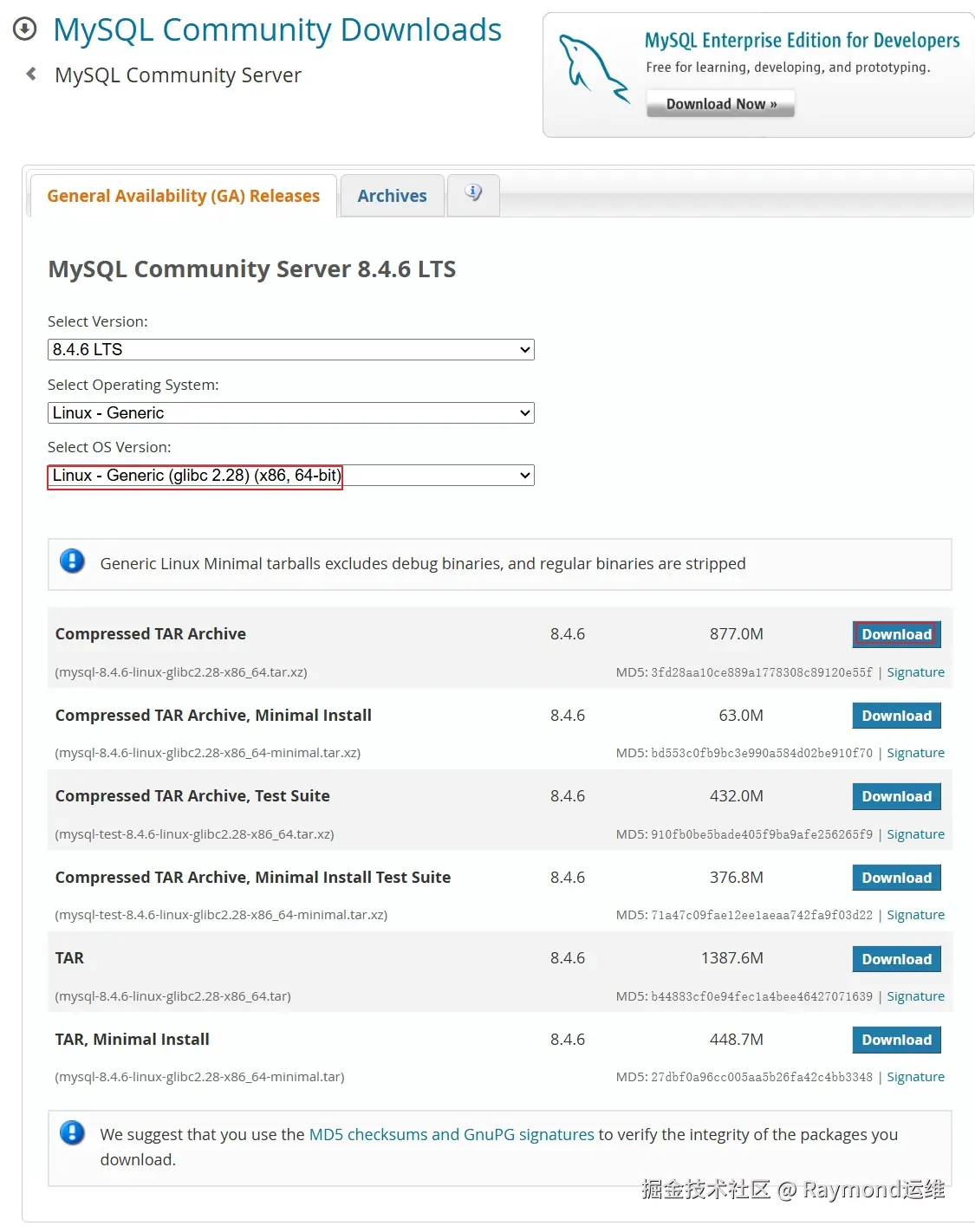Click the 877.0M size value

737,634
